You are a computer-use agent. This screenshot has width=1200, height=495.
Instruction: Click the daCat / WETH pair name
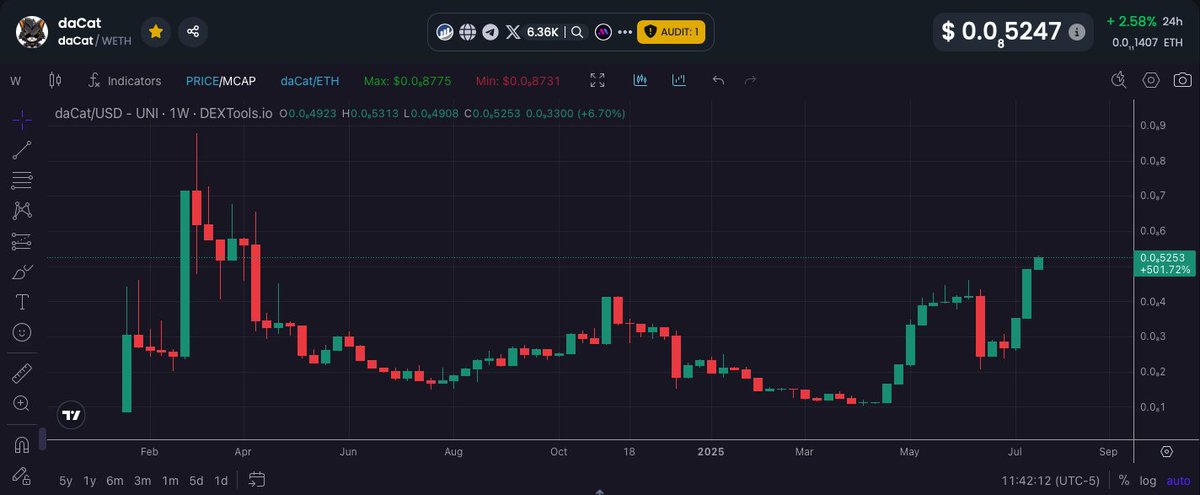coord(95,41)
